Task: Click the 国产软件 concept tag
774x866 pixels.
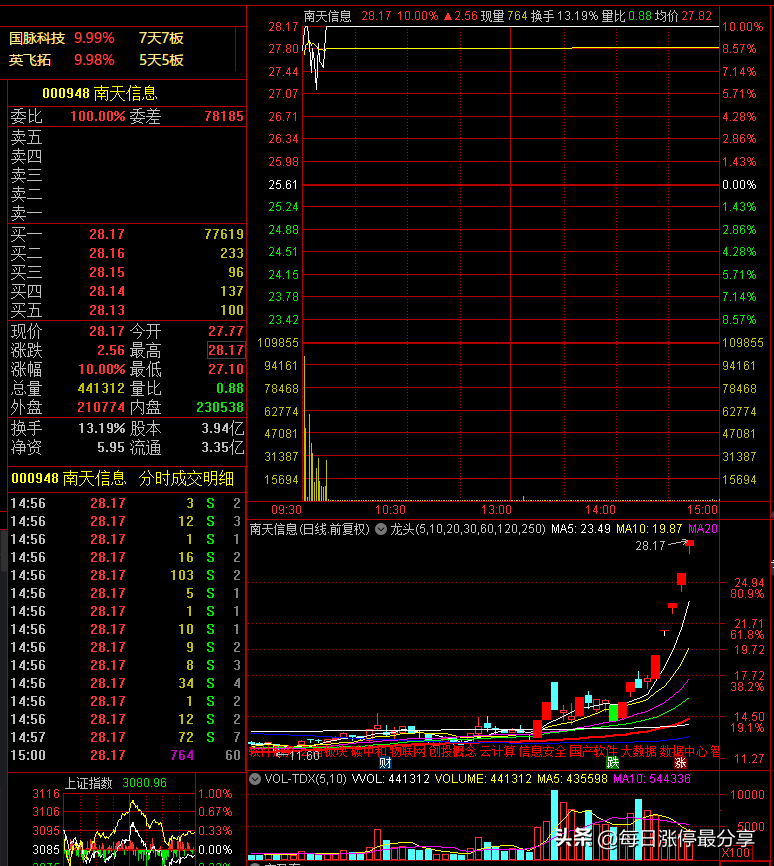Action: (593, 751)
